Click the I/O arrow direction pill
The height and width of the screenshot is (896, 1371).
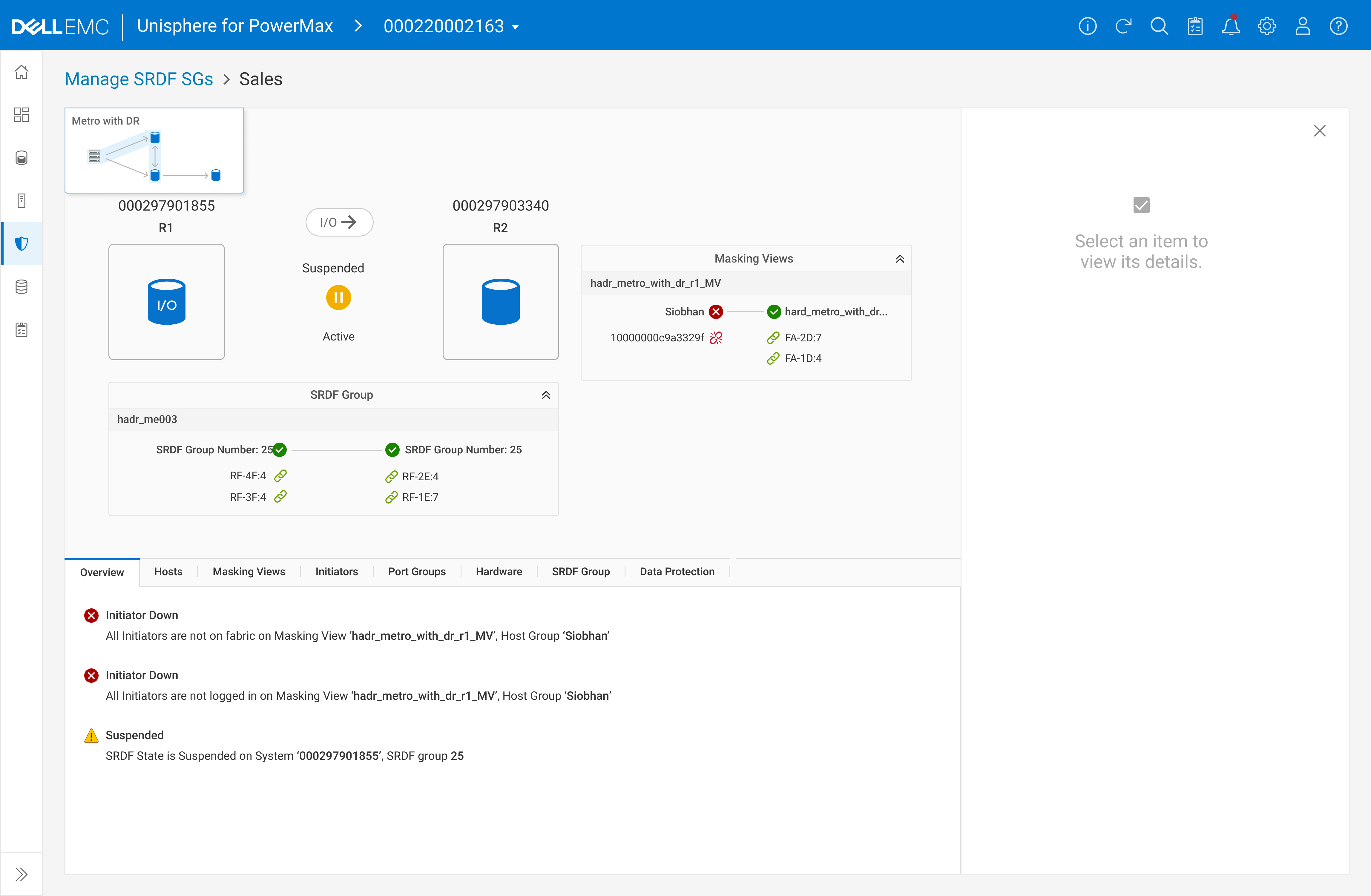[x=339, y=222]
